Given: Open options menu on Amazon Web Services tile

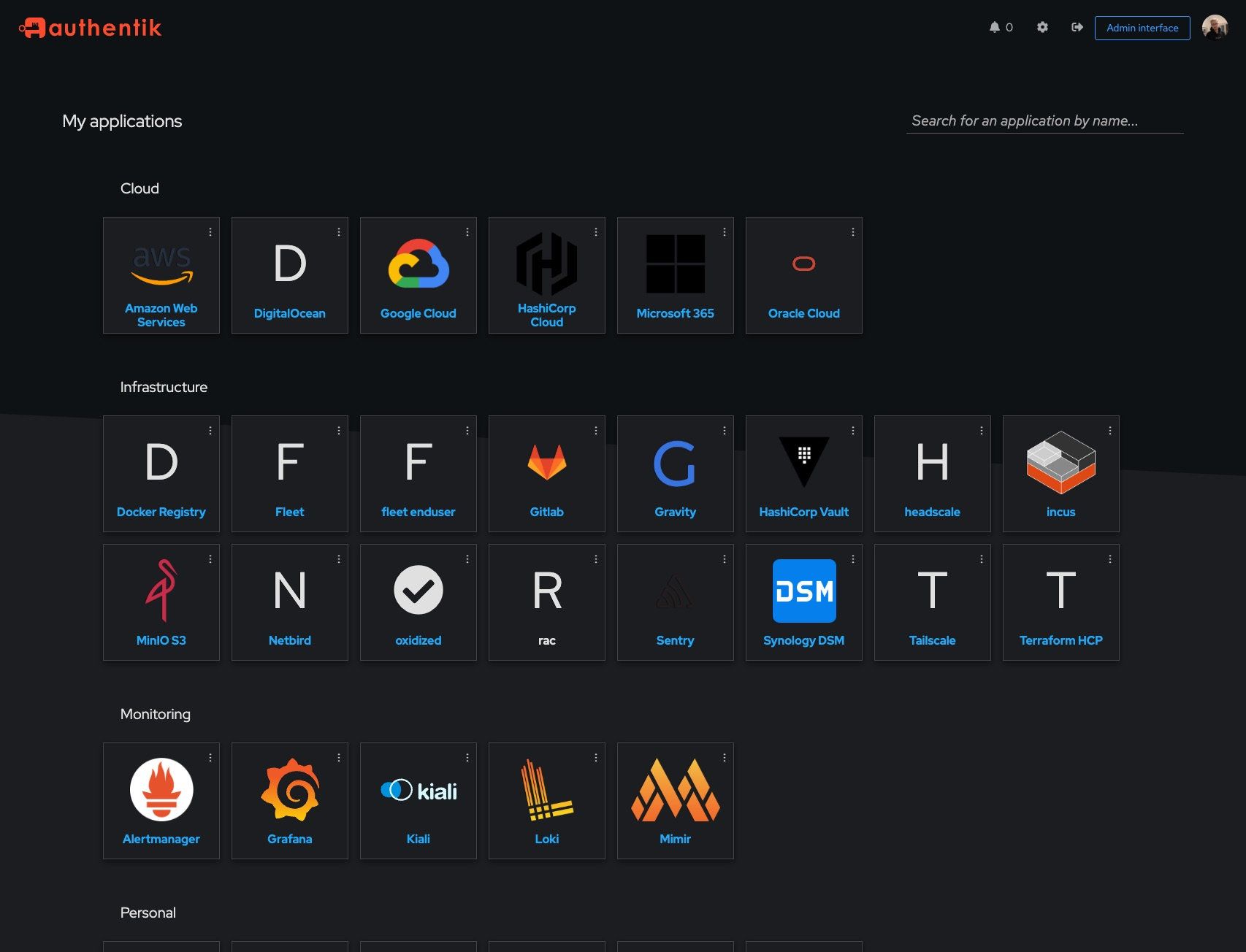Looking at the screenshot, I should coord(210,232).
